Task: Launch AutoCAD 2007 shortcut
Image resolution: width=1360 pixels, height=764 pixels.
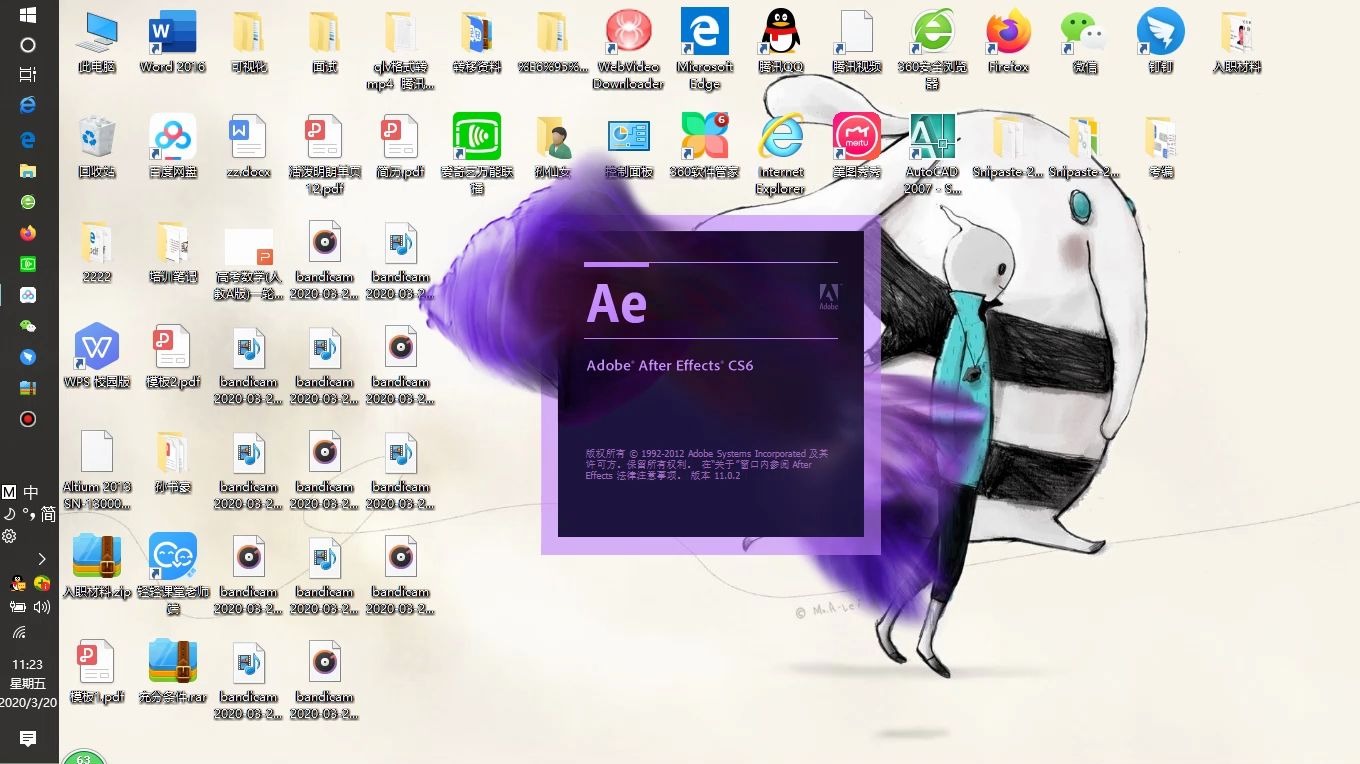Action: click(x=932, y=154)
